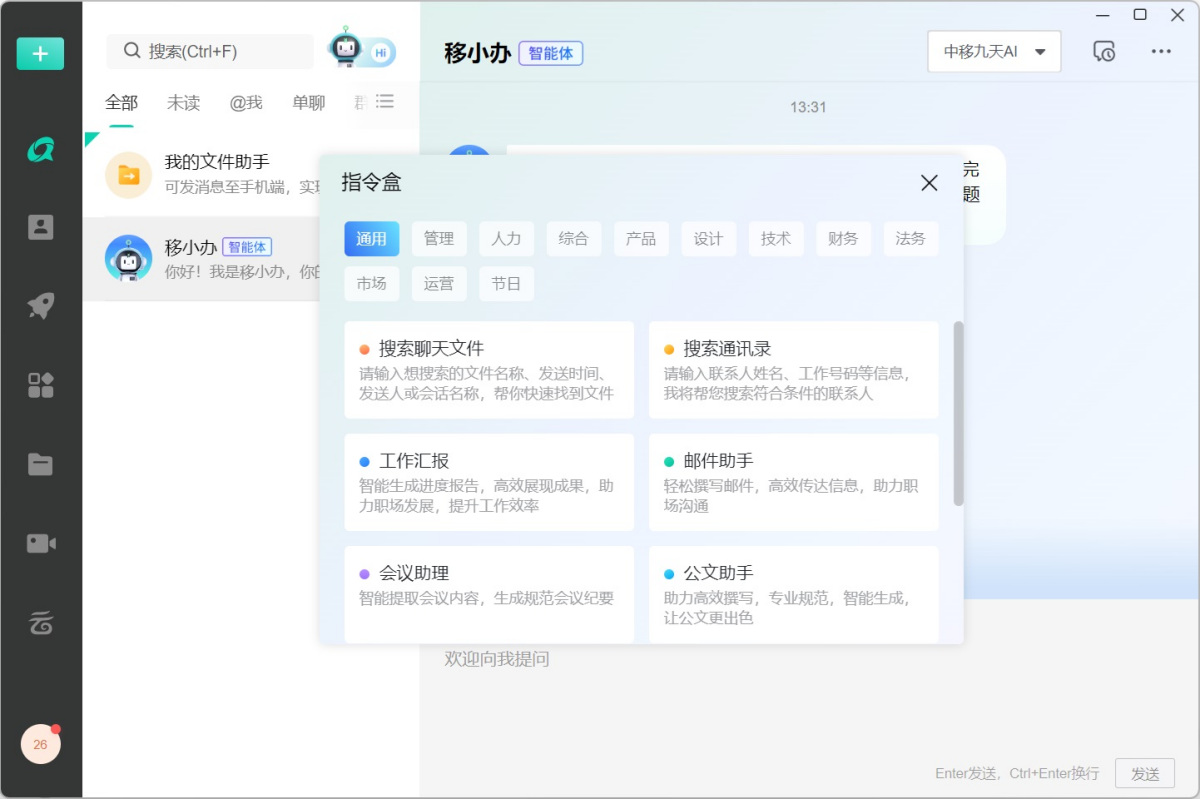Click the 发送 send button
The image size is (1200, 799).
(x=1144, y=773)
